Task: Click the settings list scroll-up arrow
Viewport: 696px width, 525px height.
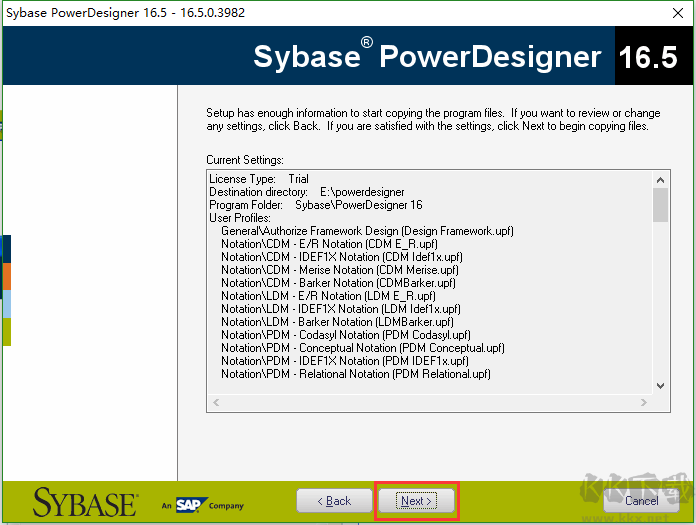Action: [x=660, y=177]
